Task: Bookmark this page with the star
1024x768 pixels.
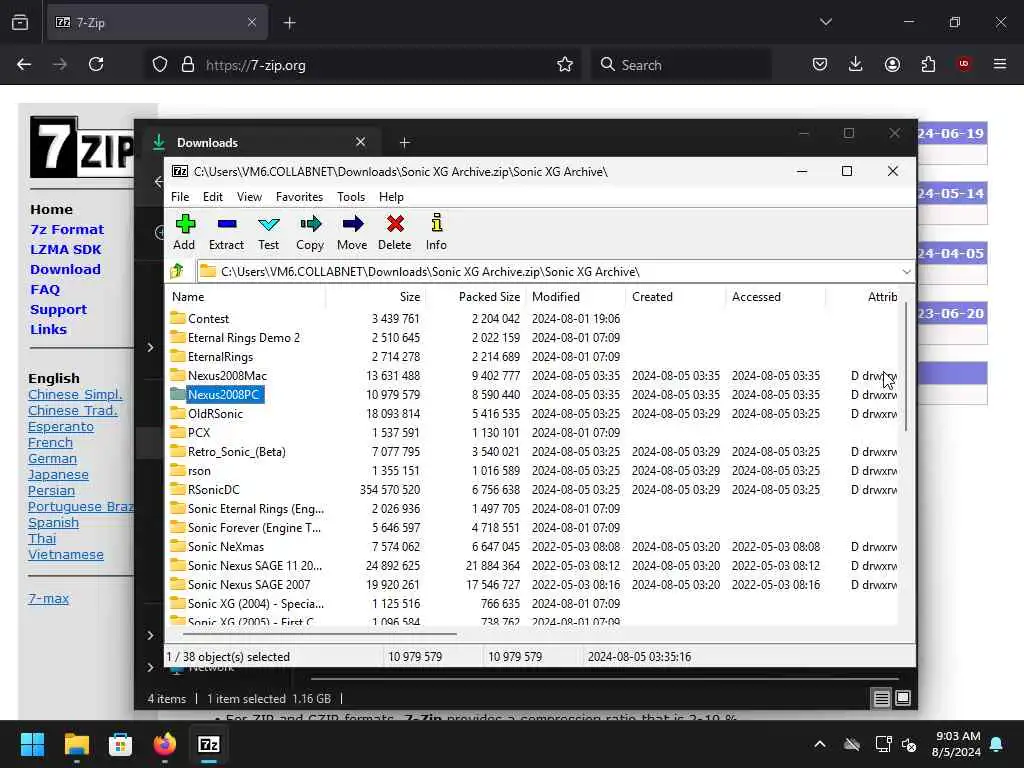Action: pyautogui.click(x=565, y=64)
